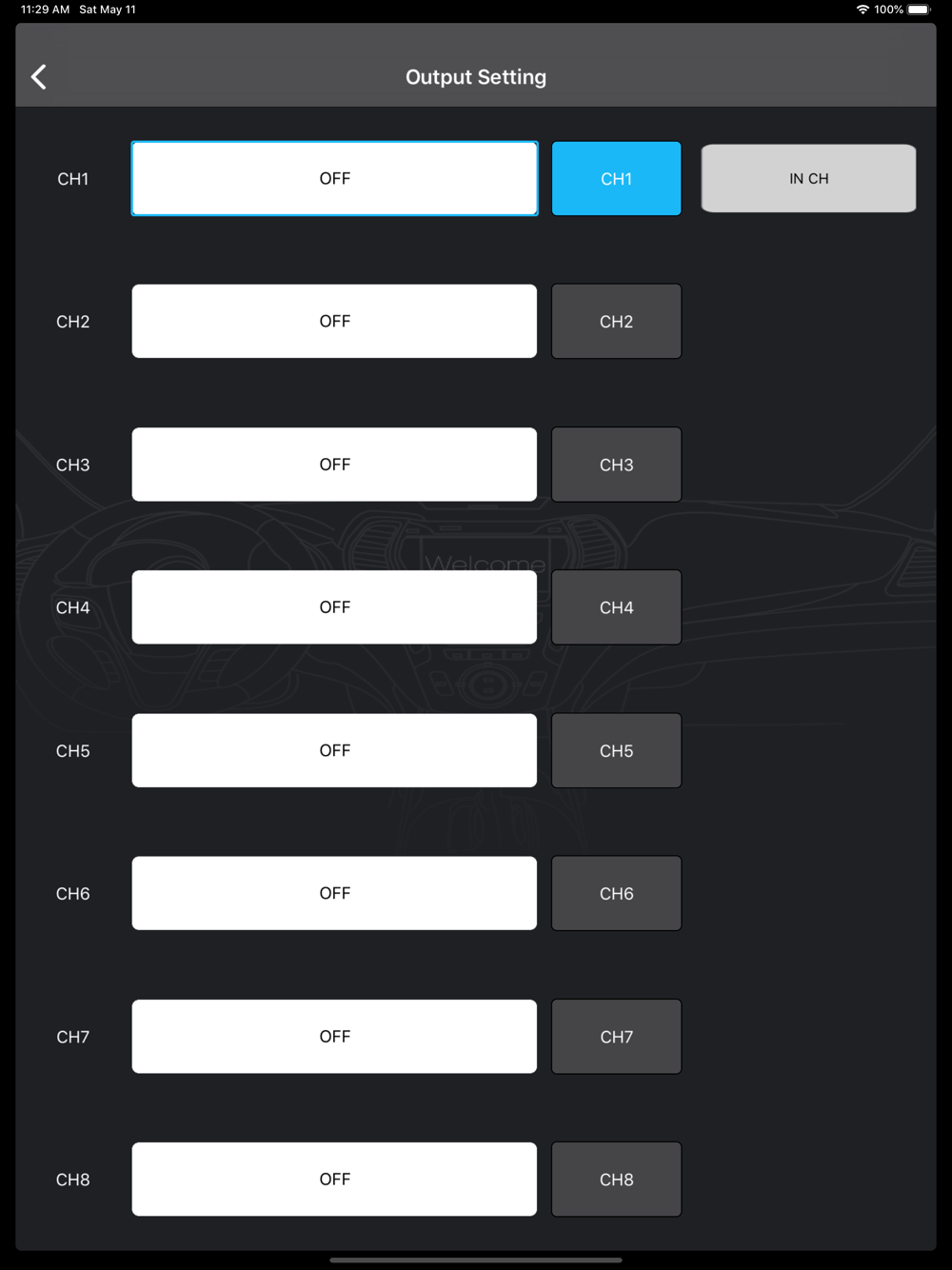Open CH7 output OFF selector
The image size is (952, 1270).
(334, 1036)
